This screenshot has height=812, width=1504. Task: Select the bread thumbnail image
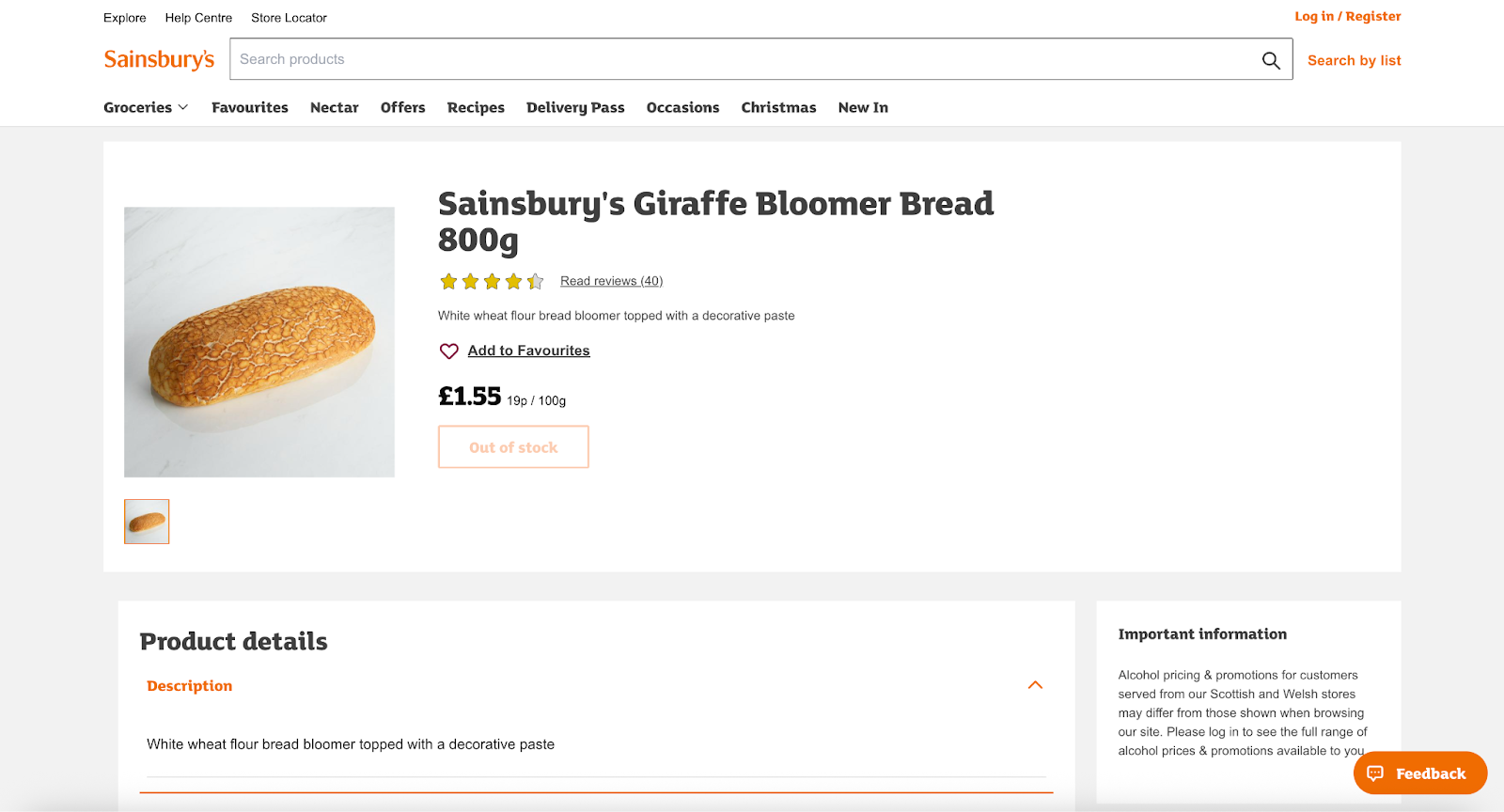tap(146, 521)
